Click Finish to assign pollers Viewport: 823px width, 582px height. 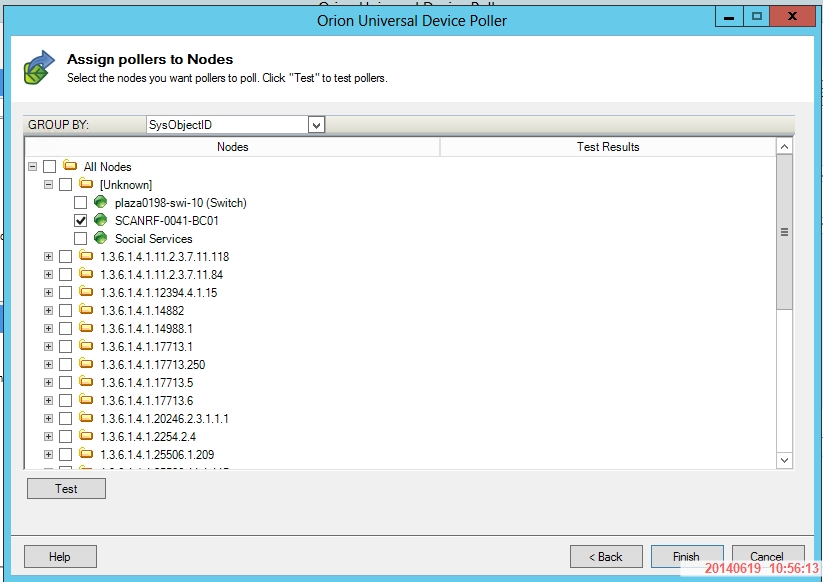[687, 556]
